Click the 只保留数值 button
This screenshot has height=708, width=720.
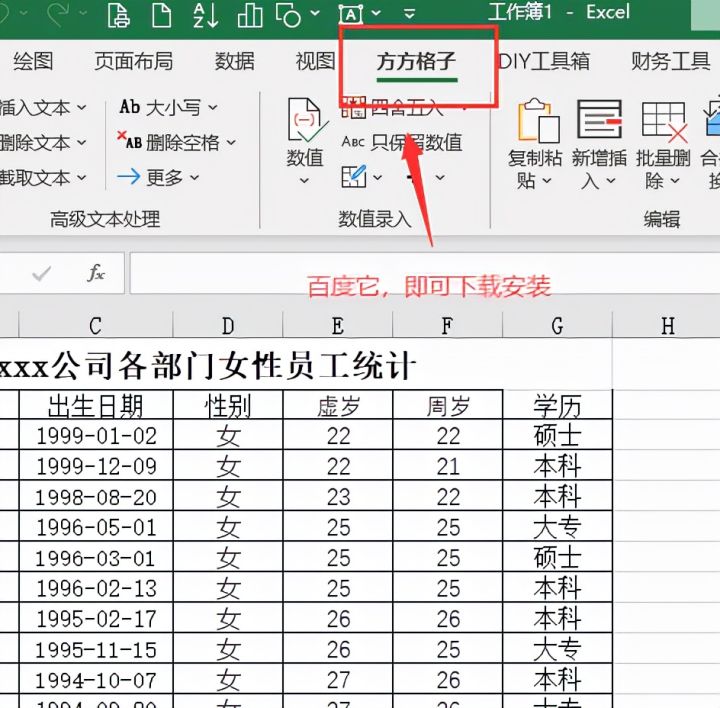point(402,142)
